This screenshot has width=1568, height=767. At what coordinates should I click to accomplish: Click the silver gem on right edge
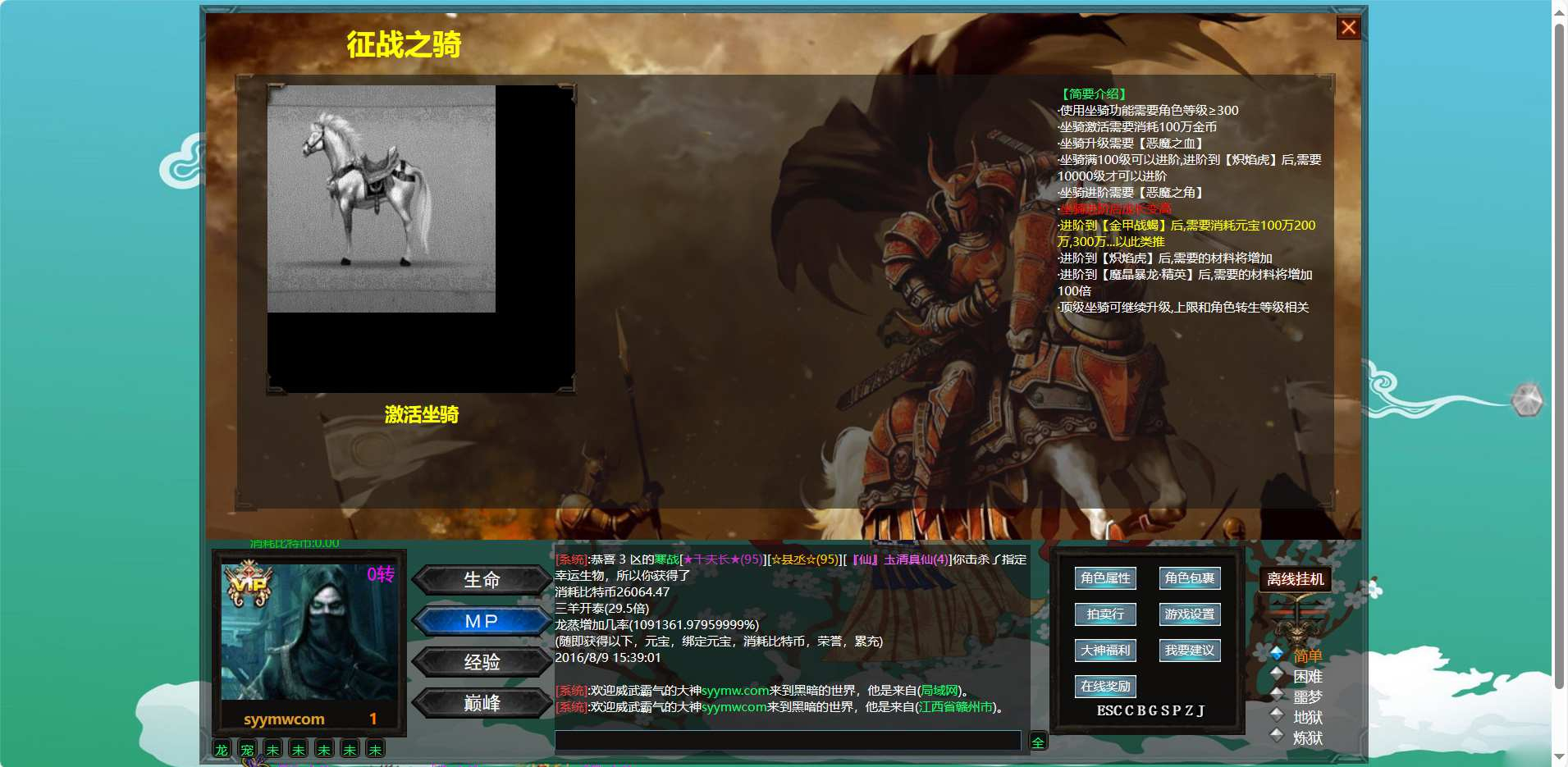pos(1527,399)
